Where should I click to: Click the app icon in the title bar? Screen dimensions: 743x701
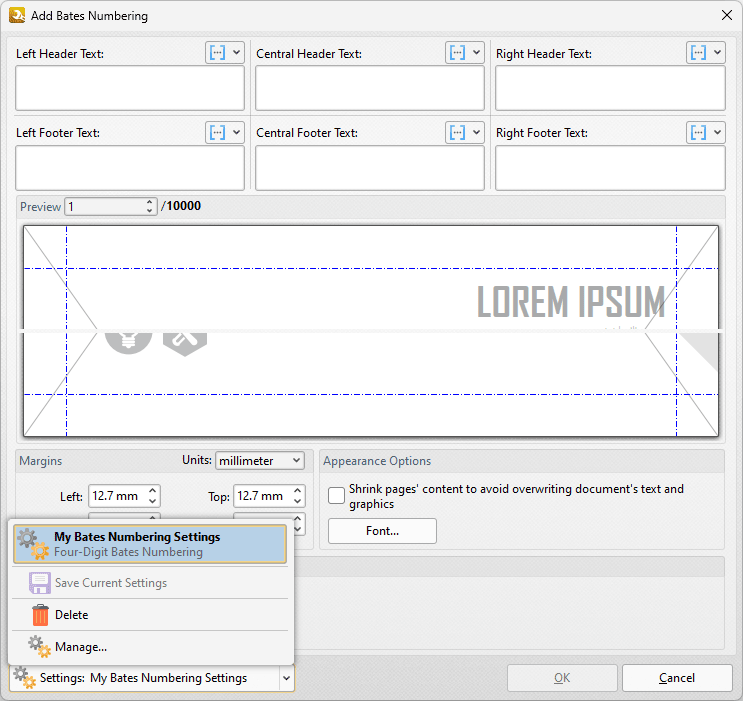pyautogui.click(x=17, y=15)
